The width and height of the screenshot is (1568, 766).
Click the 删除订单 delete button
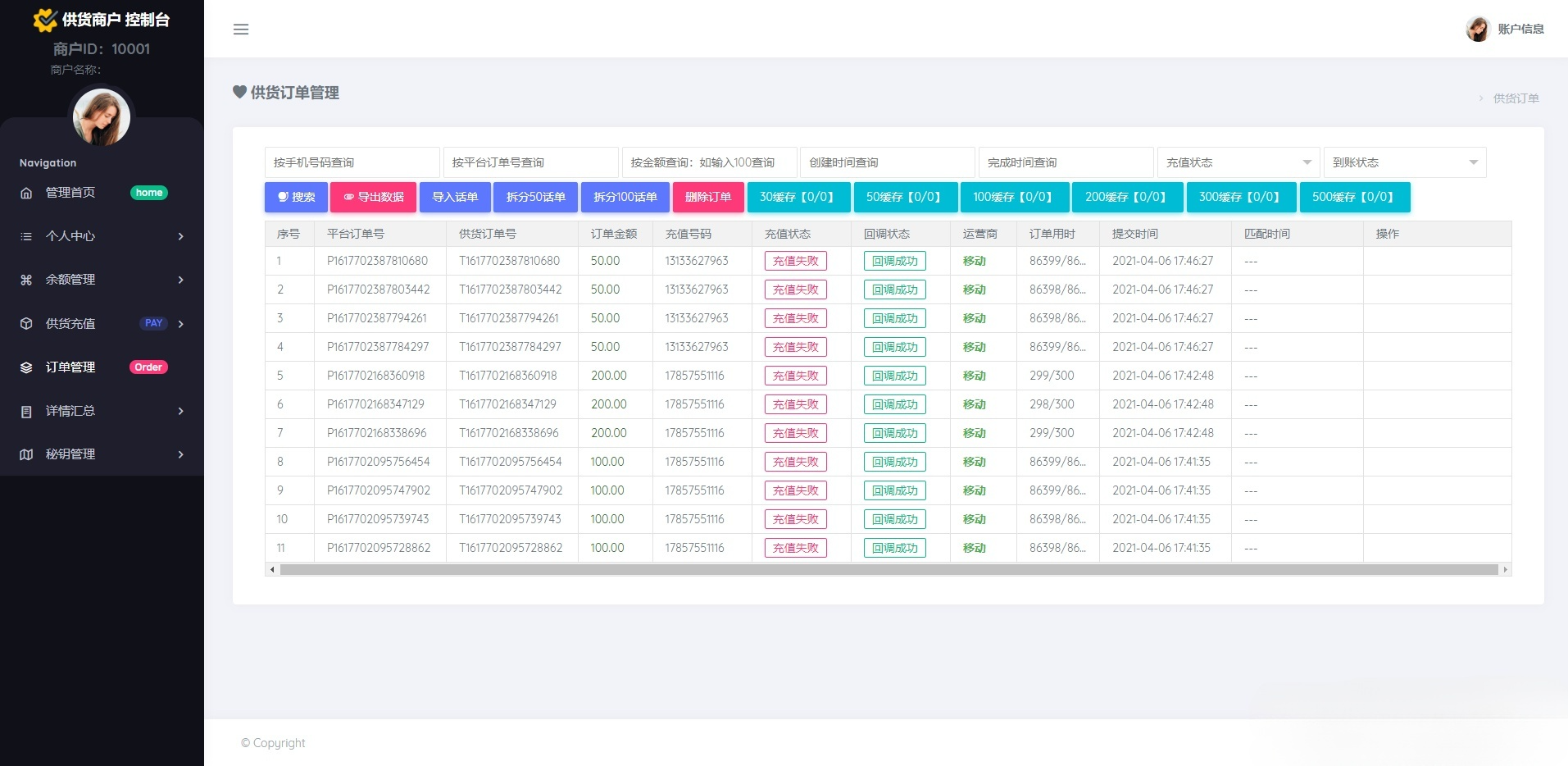pyautogui.click(x=707, y=197)
